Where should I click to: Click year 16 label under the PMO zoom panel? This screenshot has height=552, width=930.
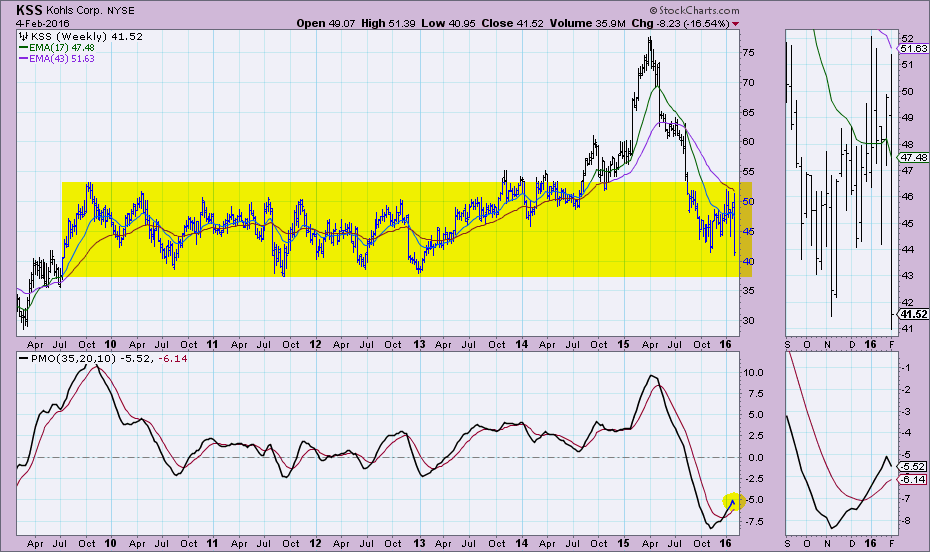[870, 544]
